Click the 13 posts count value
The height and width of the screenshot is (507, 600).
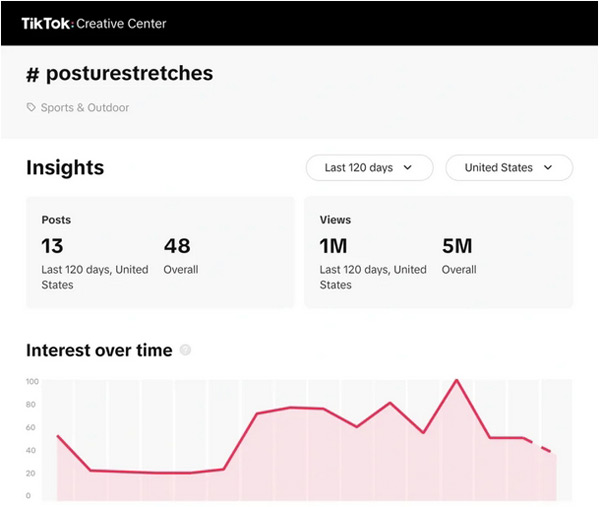point(52,246)
